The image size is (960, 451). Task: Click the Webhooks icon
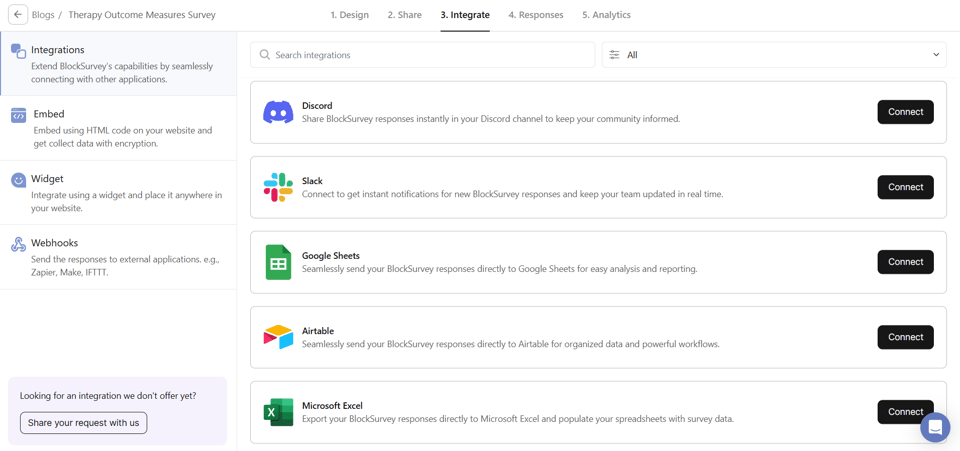[18, 244]
